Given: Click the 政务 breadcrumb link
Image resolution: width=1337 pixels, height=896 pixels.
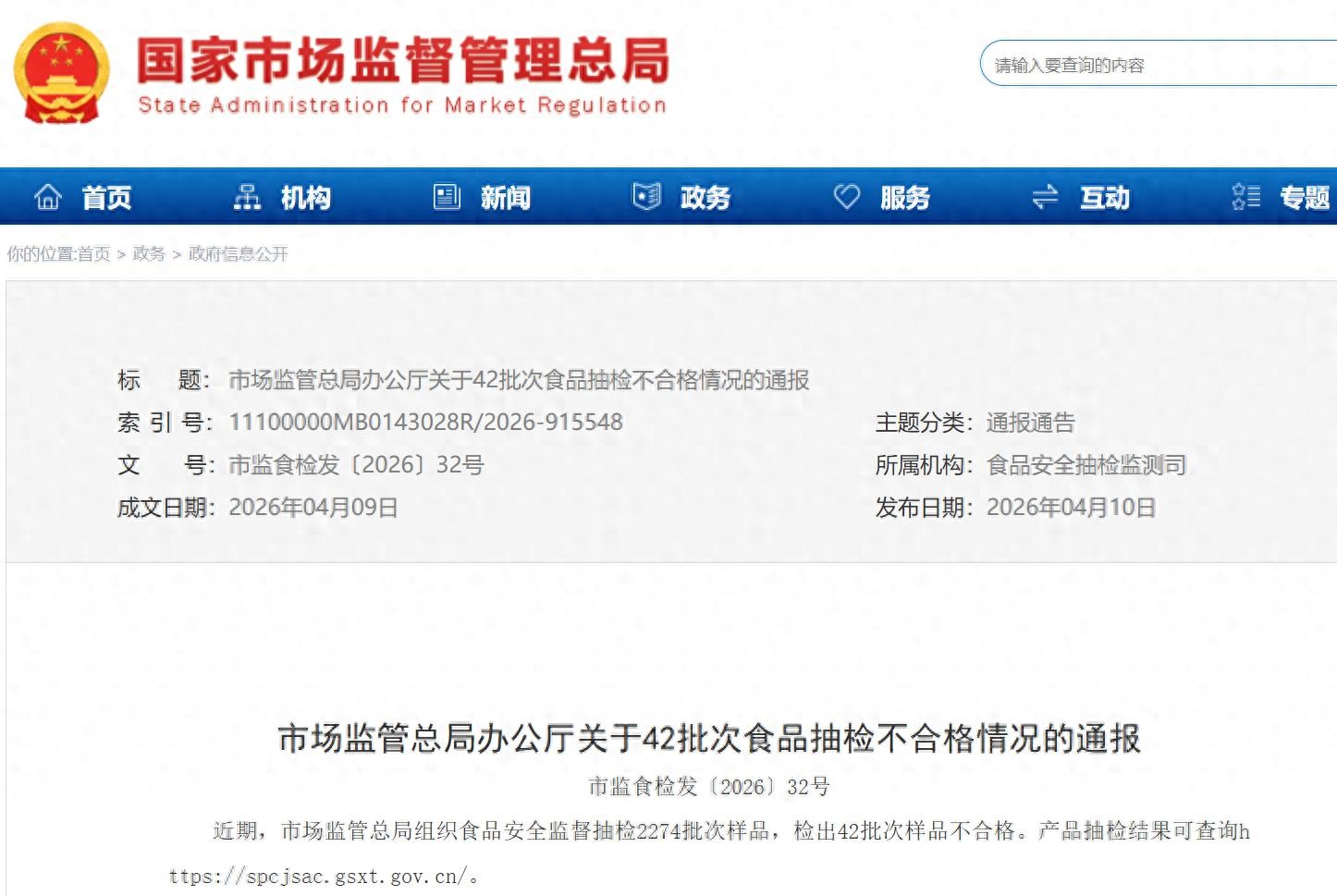Looking at the screenshot, I should [x=149, y=254].
